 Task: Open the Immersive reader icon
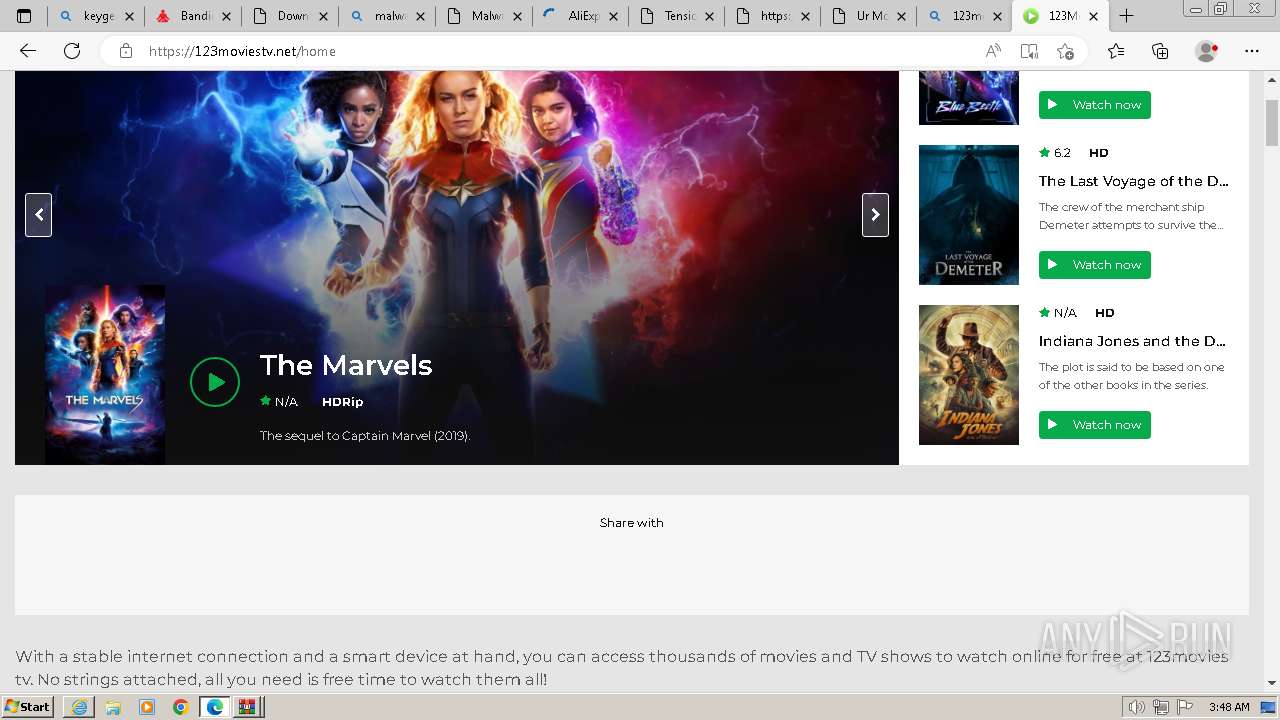click(1029, 51)
